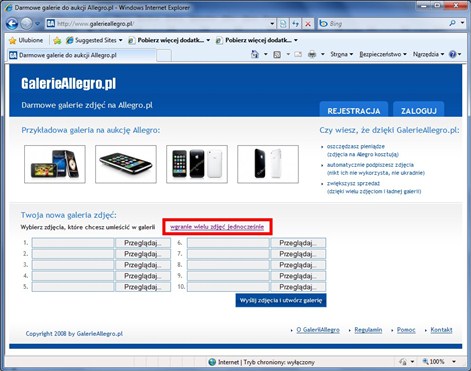471x371 pixels.
Task: Open the O GaleriiAllegro footer link
Action: [318, 330]
